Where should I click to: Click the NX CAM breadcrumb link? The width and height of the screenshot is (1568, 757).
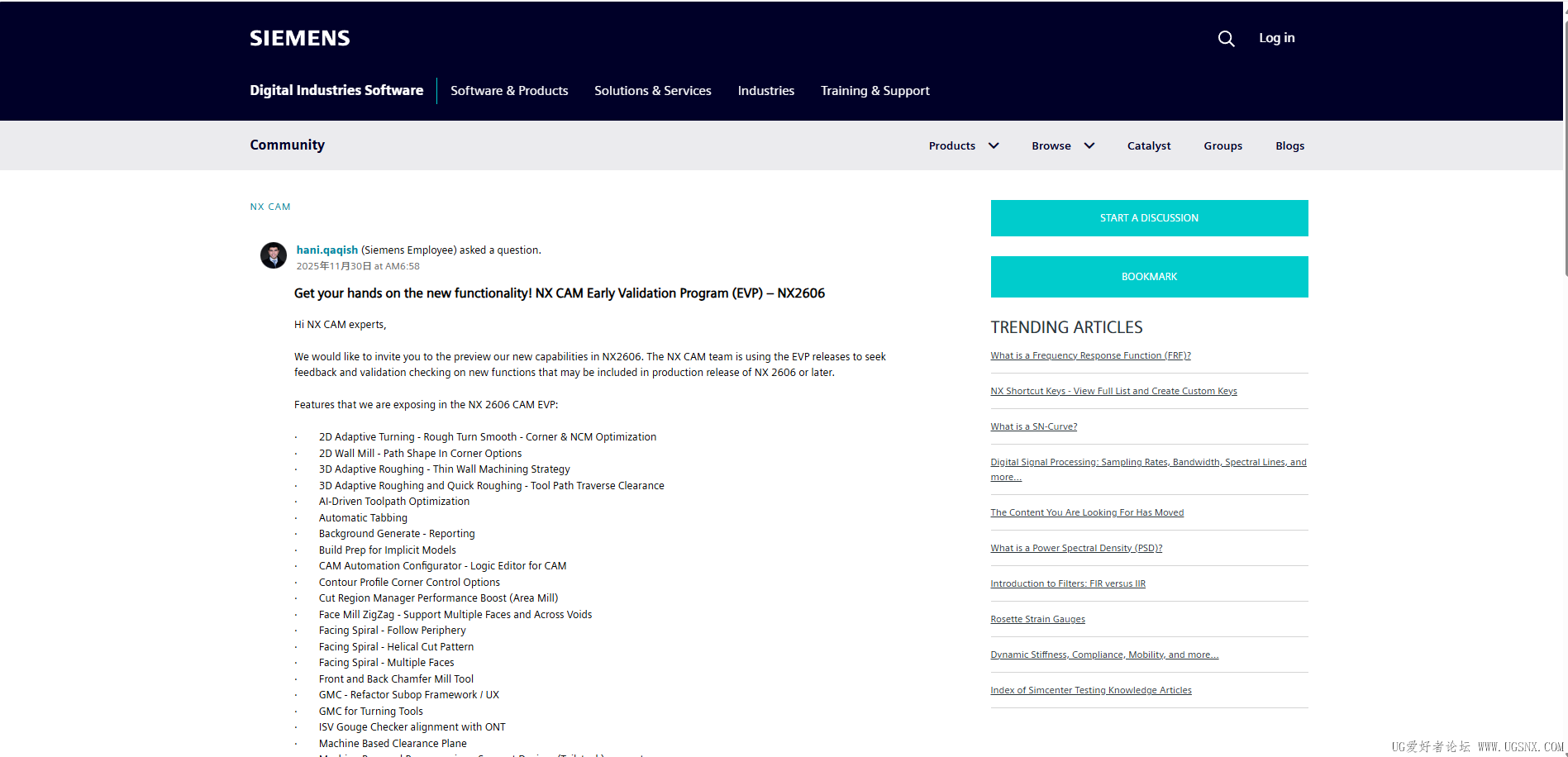click(x=270, y=207)
